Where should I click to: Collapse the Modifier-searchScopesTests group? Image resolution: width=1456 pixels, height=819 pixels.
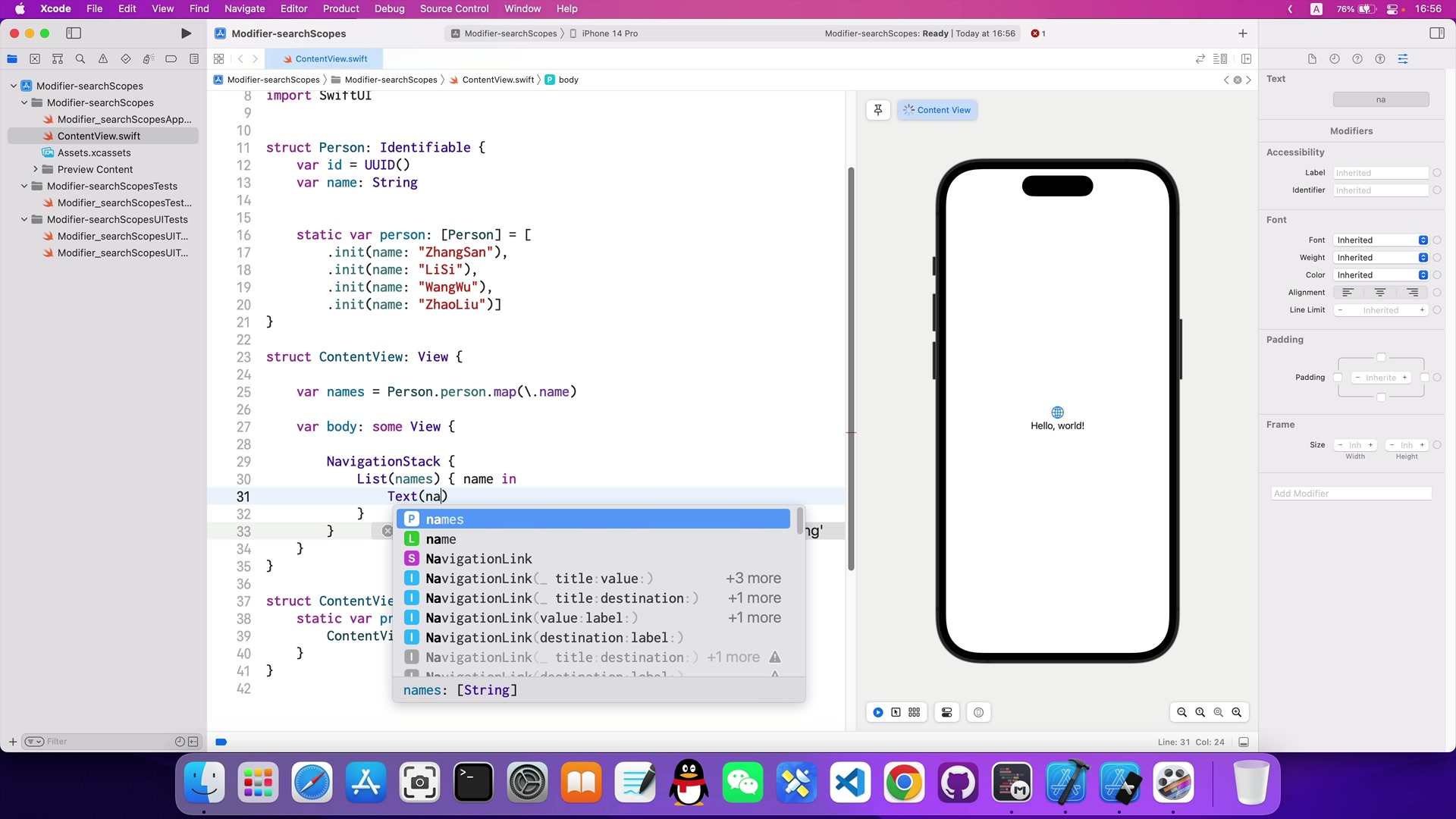point(24,187)
